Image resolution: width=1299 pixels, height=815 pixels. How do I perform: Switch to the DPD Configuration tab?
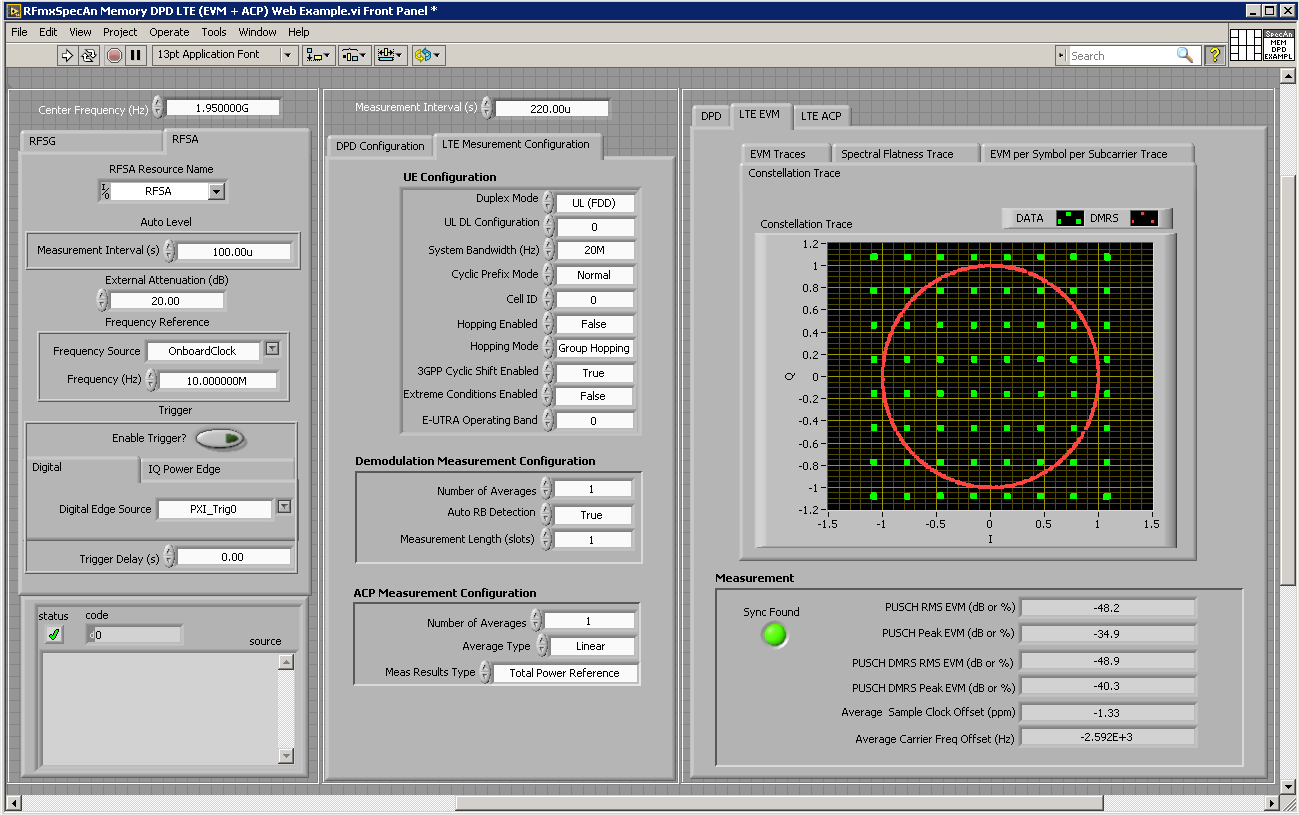pos(380,146)
